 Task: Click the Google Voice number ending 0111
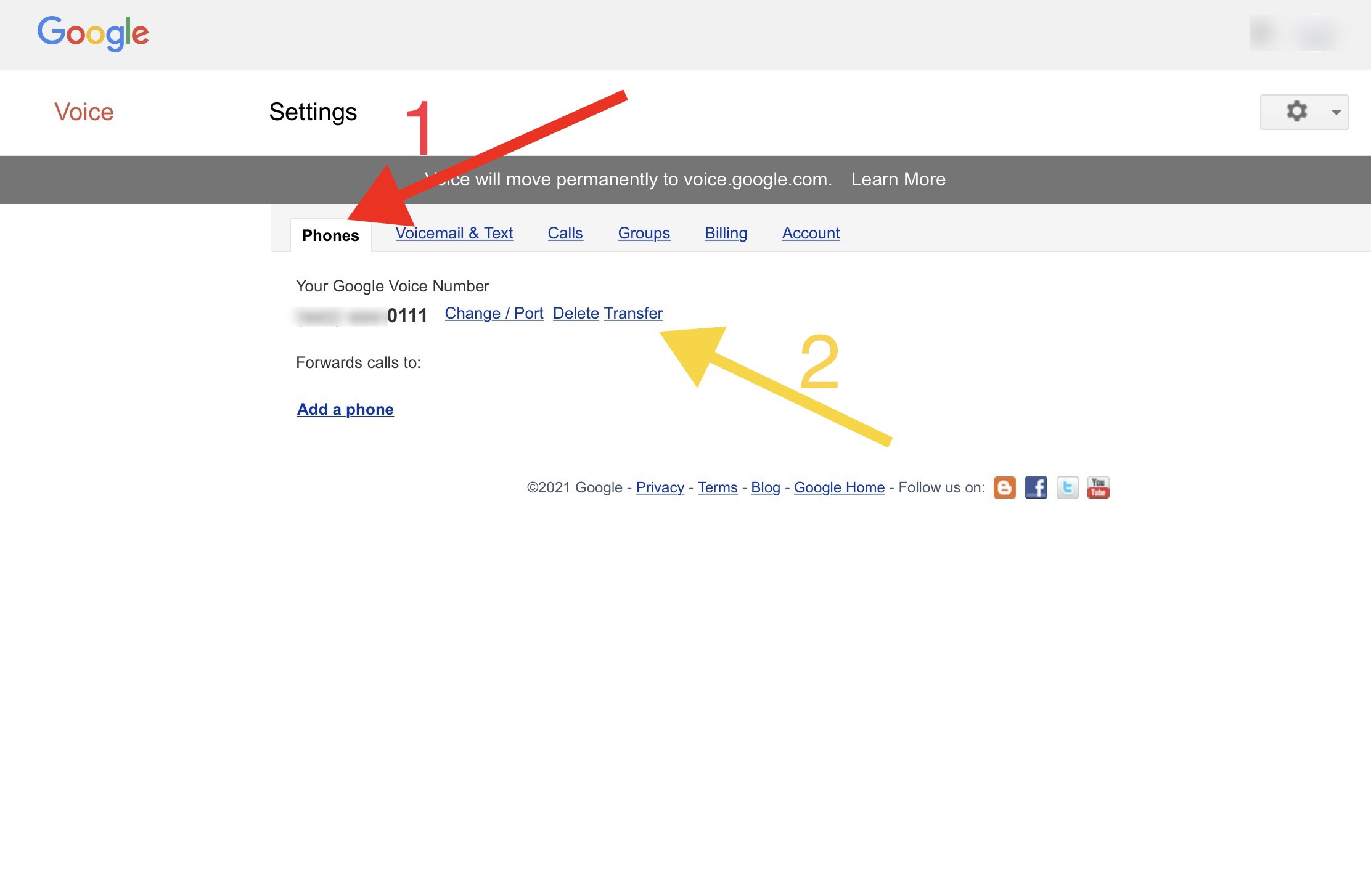(x=362, y=316)
